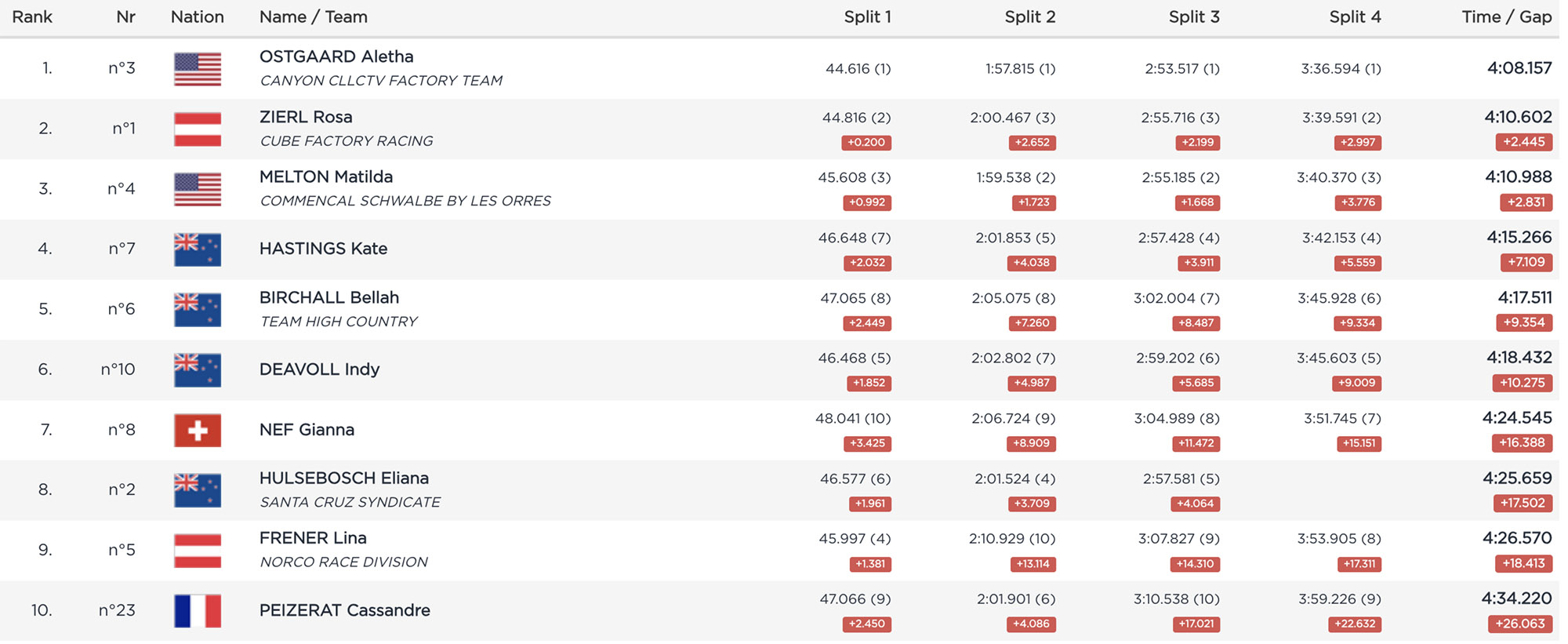Click winning time 4:08.157
Viewport: 1568px width, 644px height.
(x=1519, y=68)
